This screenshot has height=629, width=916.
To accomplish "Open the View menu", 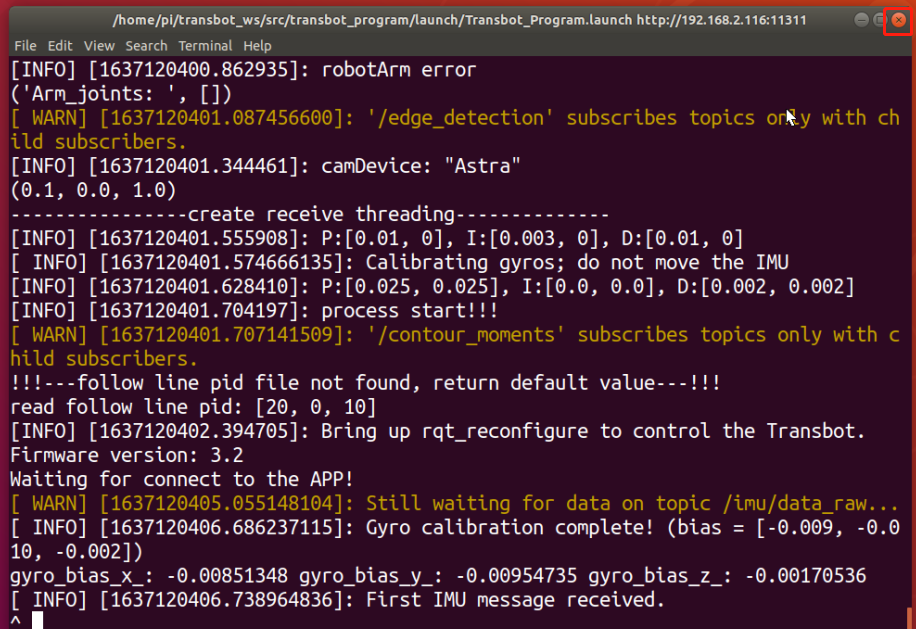I will coord(99,46).
